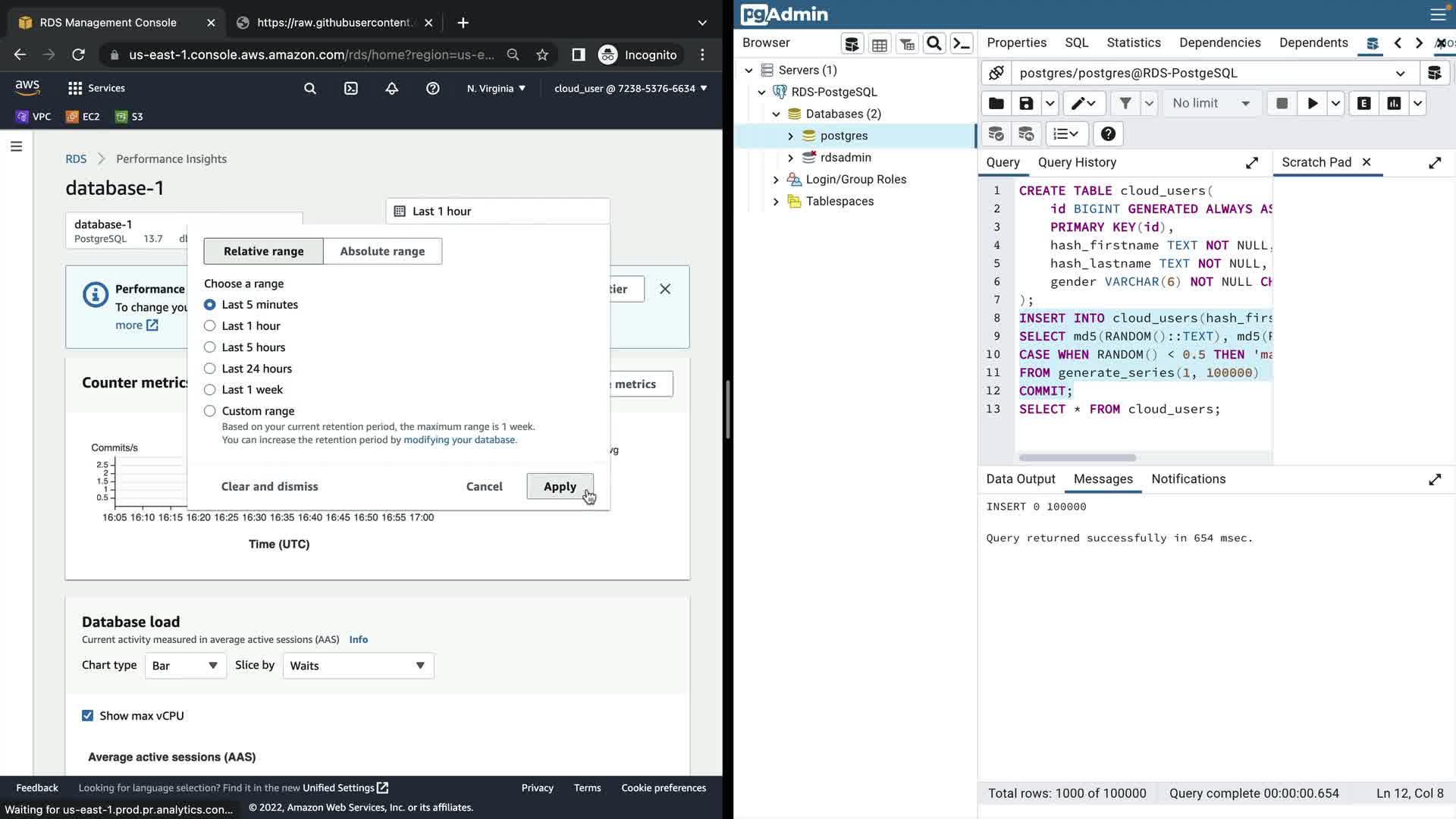Select the Last 1 hour radio option
Image resolution: width=1456 pixels, height=819 pixels.
pos(210,326)
